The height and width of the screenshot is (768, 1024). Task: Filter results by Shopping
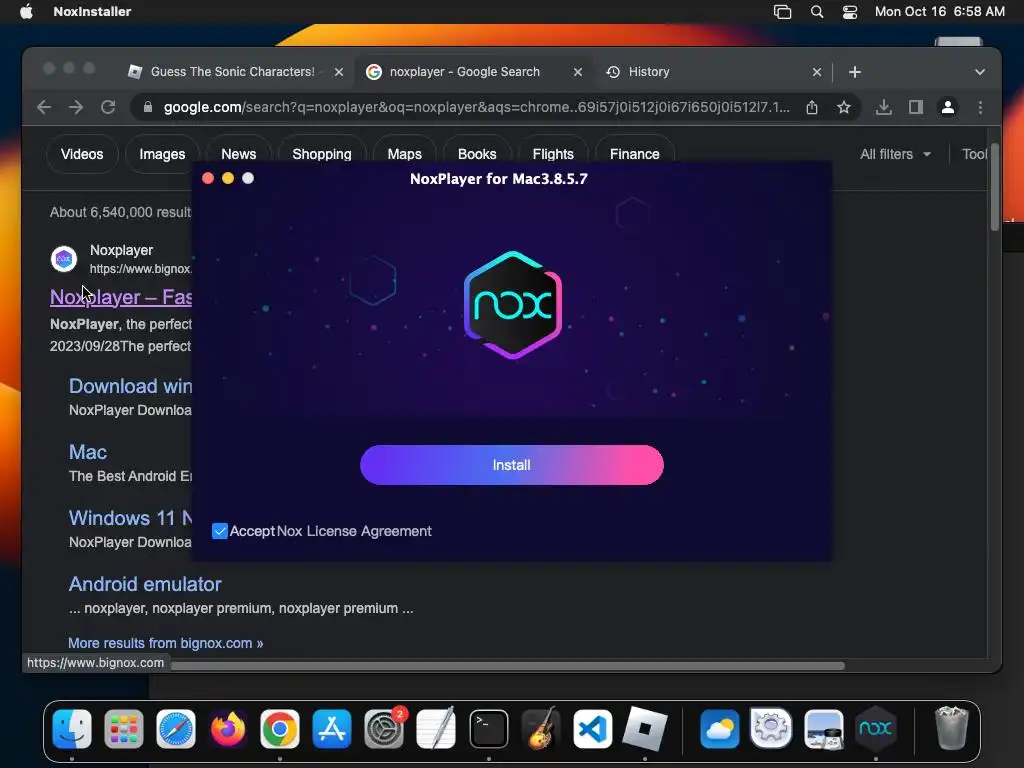point(322,154)
